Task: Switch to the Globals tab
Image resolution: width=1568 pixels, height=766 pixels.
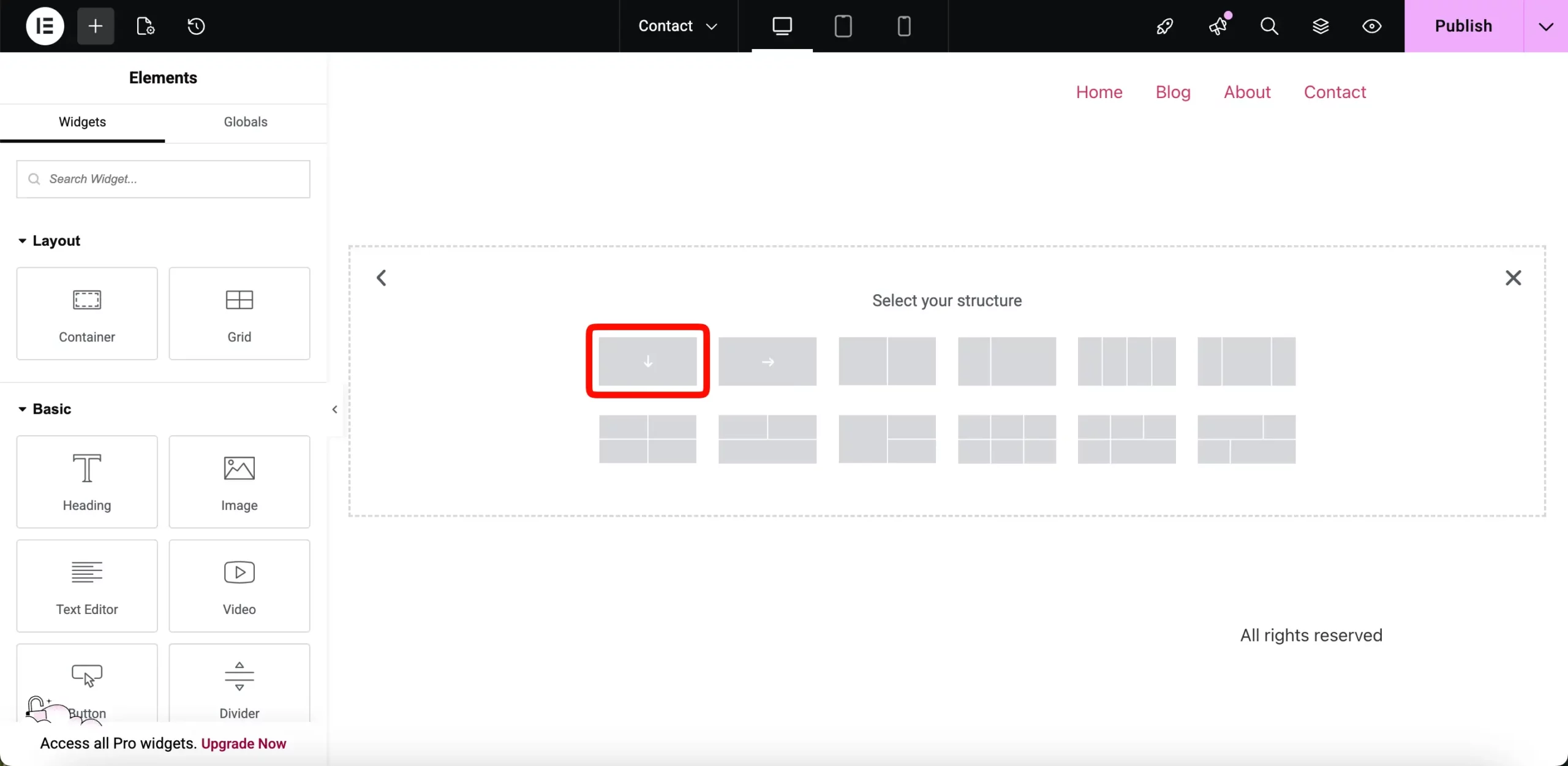Action: click(245, 122)
